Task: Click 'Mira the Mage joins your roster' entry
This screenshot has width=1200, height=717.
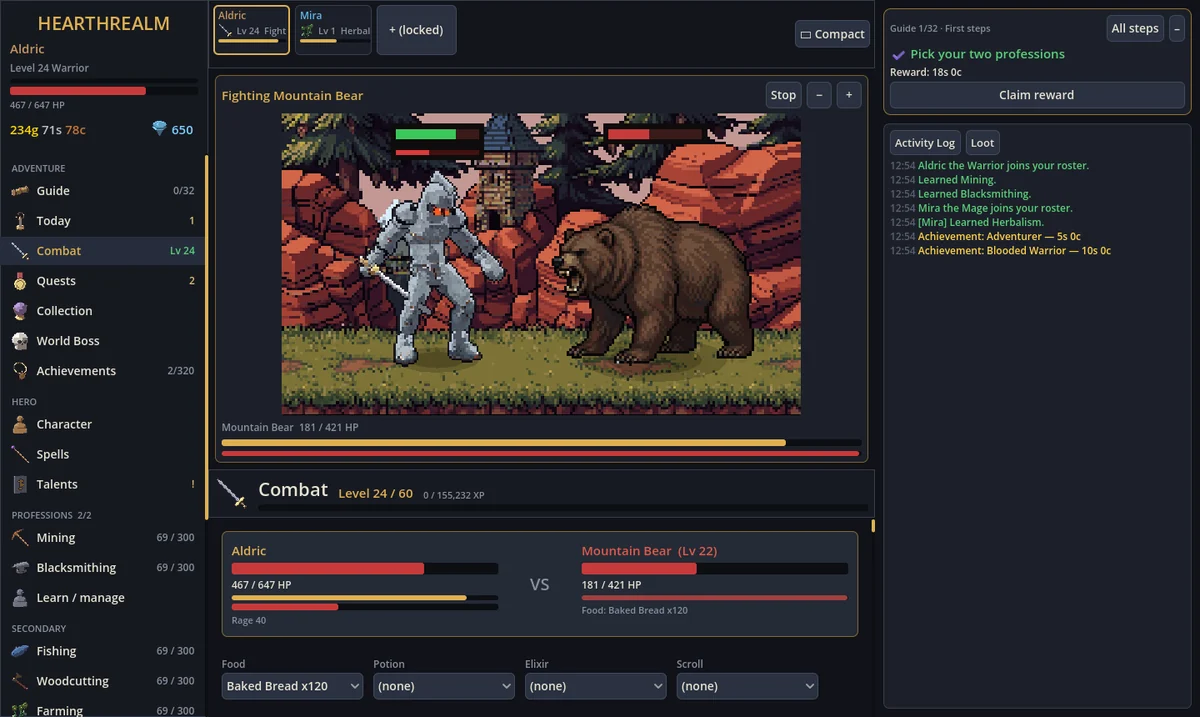Action: point(995,208)
